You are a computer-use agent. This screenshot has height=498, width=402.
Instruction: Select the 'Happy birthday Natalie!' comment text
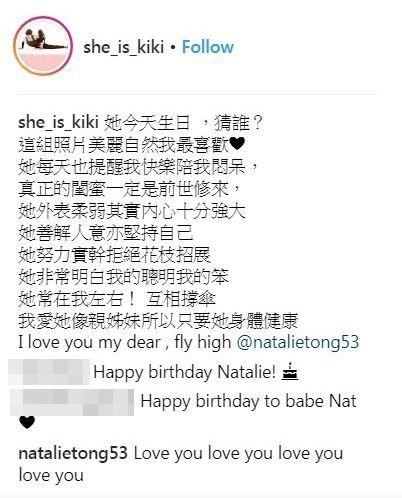tap(184, 372)
